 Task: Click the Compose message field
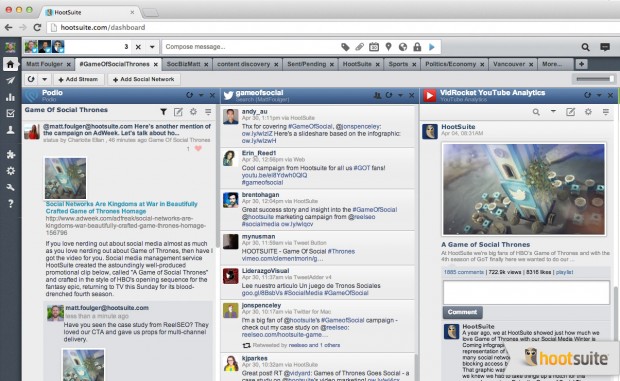pos(251,47)
